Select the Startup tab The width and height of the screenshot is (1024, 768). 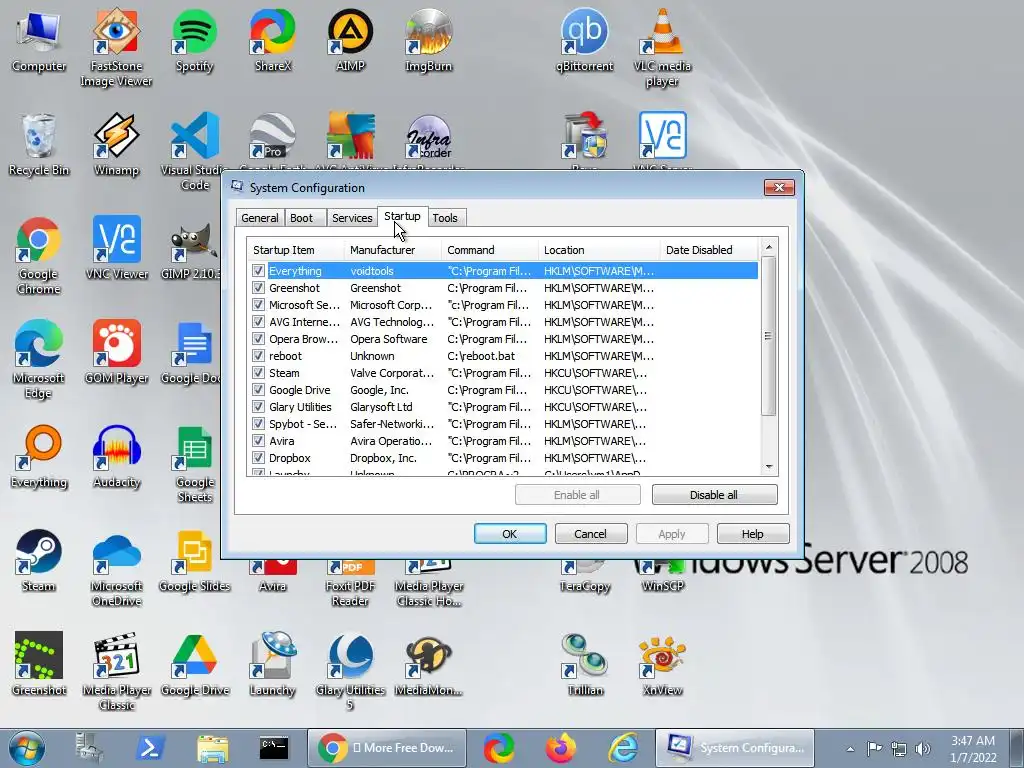[x=402, y=216]
